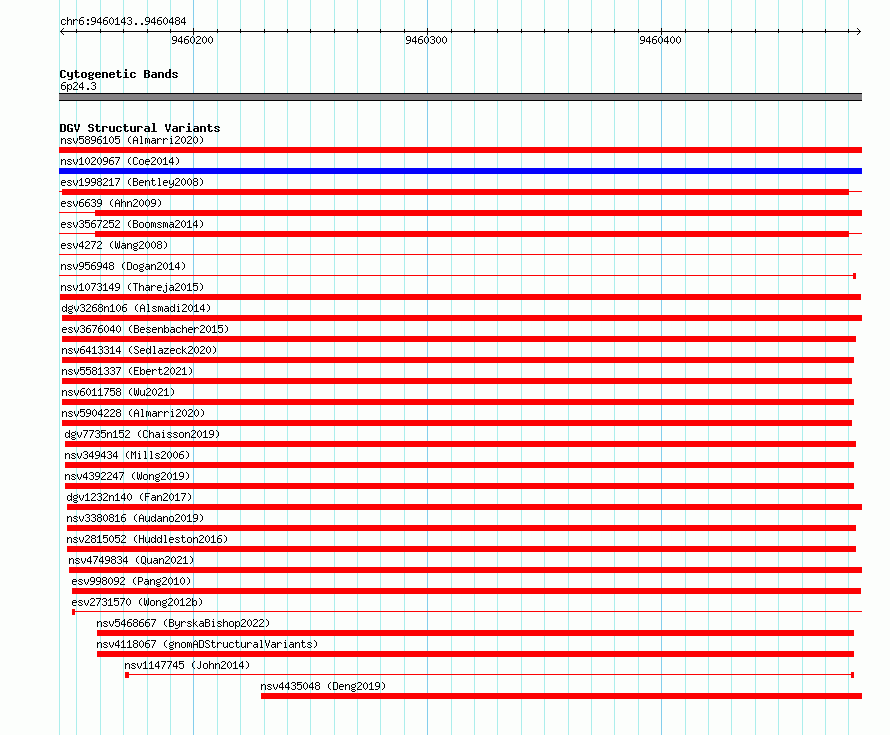Click nsv956948 (Dogan2014) variant label
Image resolution: width=890 pixels, height=735 pixels.
[123, 266]
